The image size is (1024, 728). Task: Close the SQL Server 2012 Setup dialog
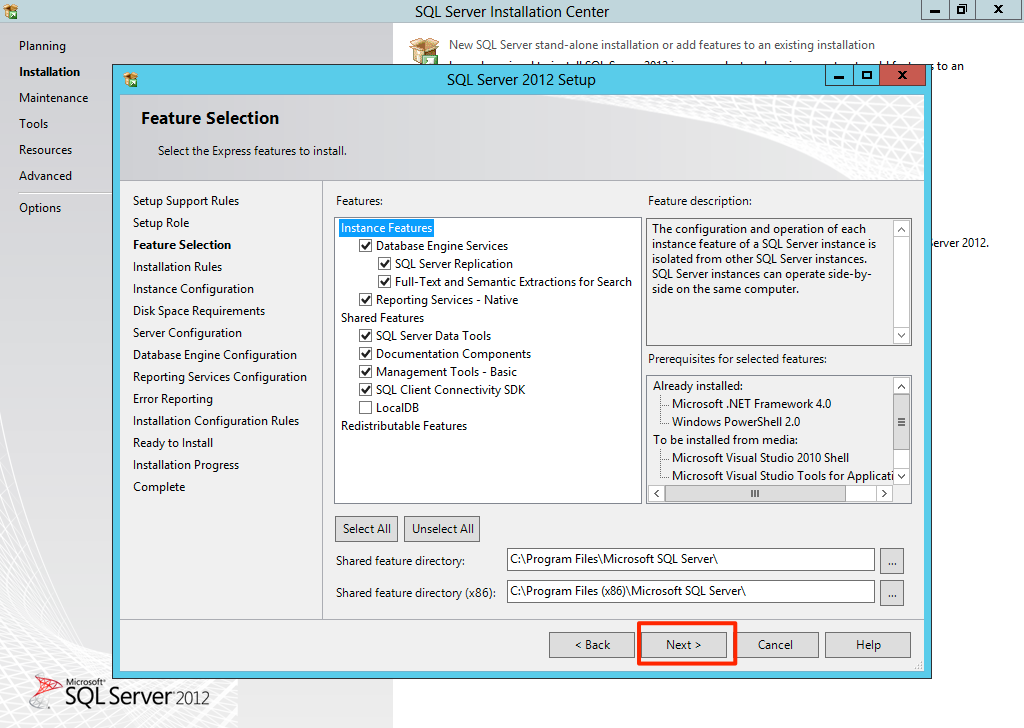[x=903, y=76]
